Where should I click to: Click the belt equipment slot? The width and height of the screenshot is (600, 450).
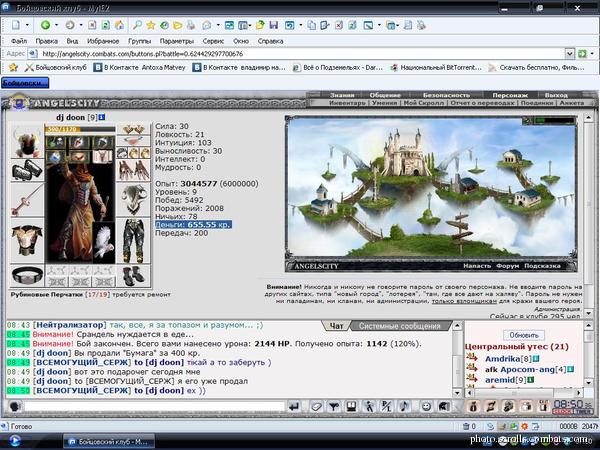click(x=27, y=275)
